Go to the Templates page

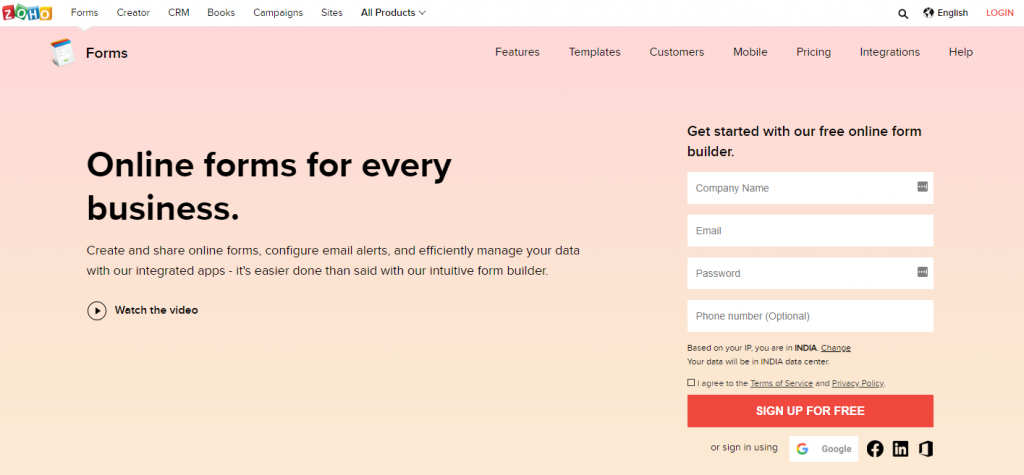point(594,52)
